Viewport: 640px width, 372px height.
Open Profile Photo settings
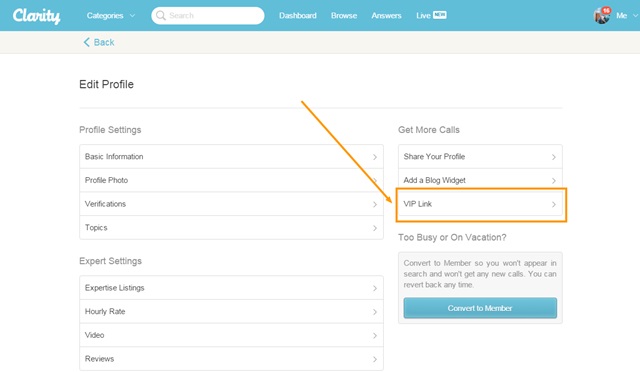point(231,180)
